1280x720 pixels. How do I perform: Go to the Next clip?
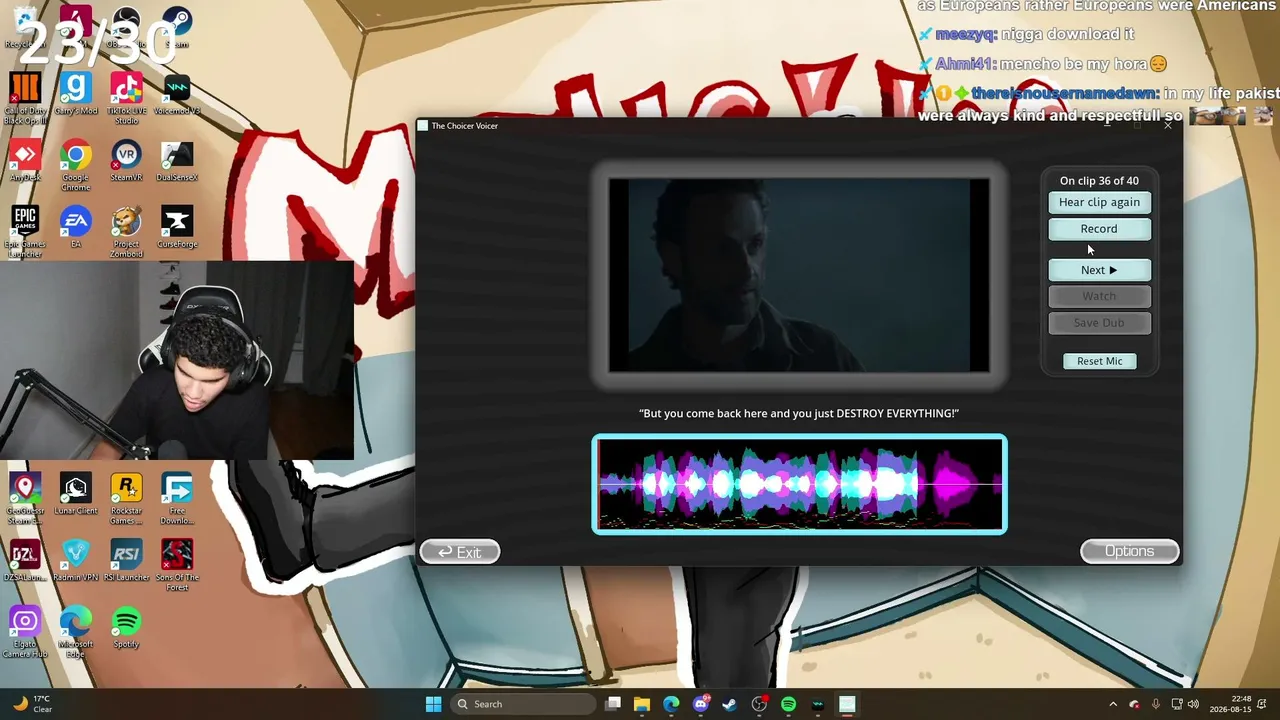click(x=1099, y=270)
